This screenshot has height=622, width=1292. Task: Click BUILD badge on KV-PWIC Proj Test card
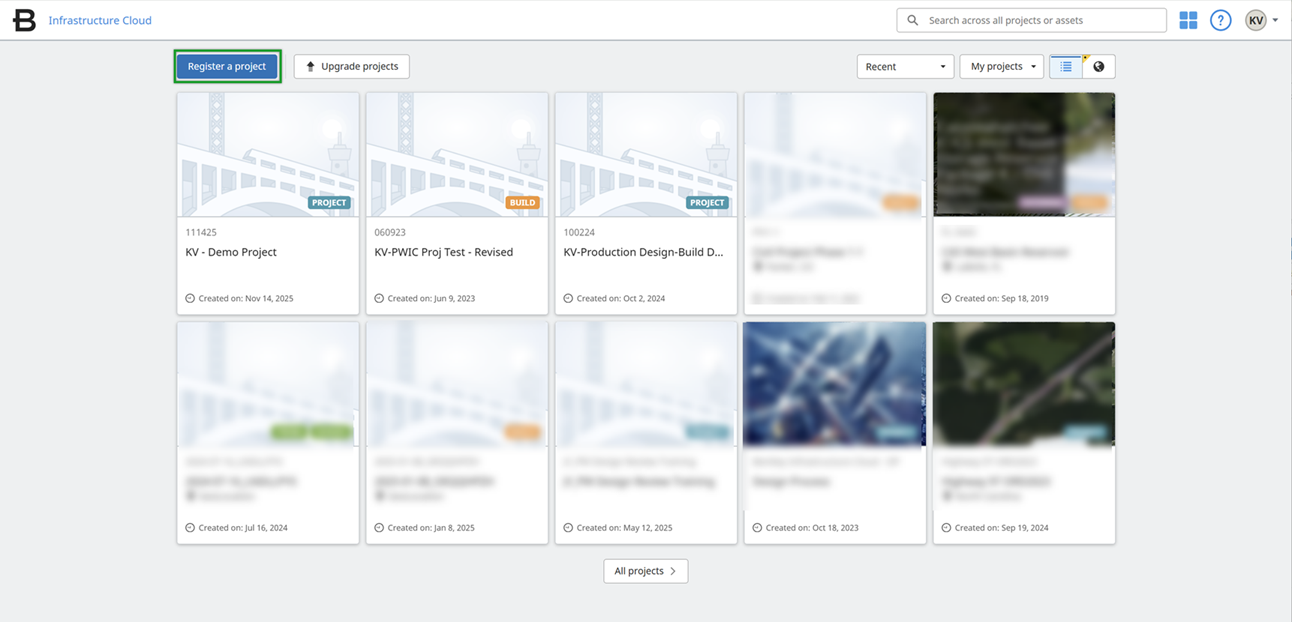coord(523,202)
